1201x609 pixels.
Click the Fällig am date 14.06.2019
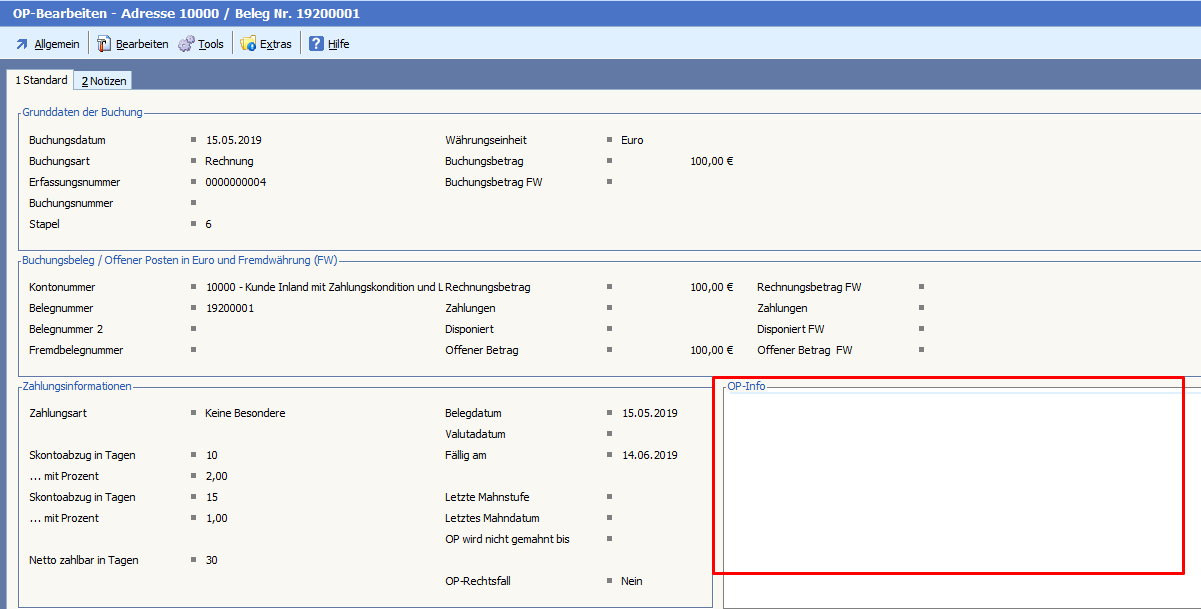point(649,455)
